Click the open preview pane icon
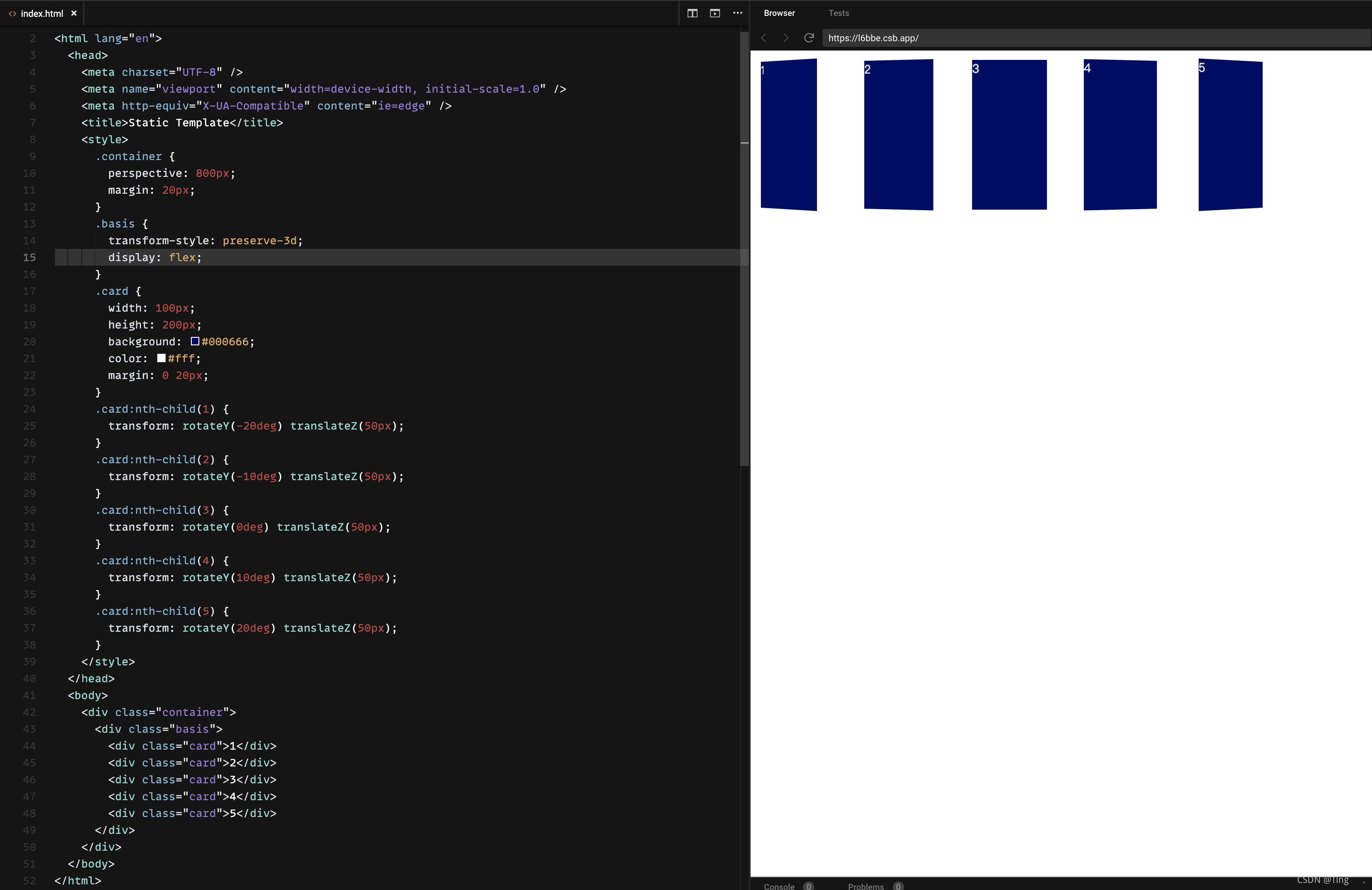Screen dimensions: 1372x890 coord(715,13)
